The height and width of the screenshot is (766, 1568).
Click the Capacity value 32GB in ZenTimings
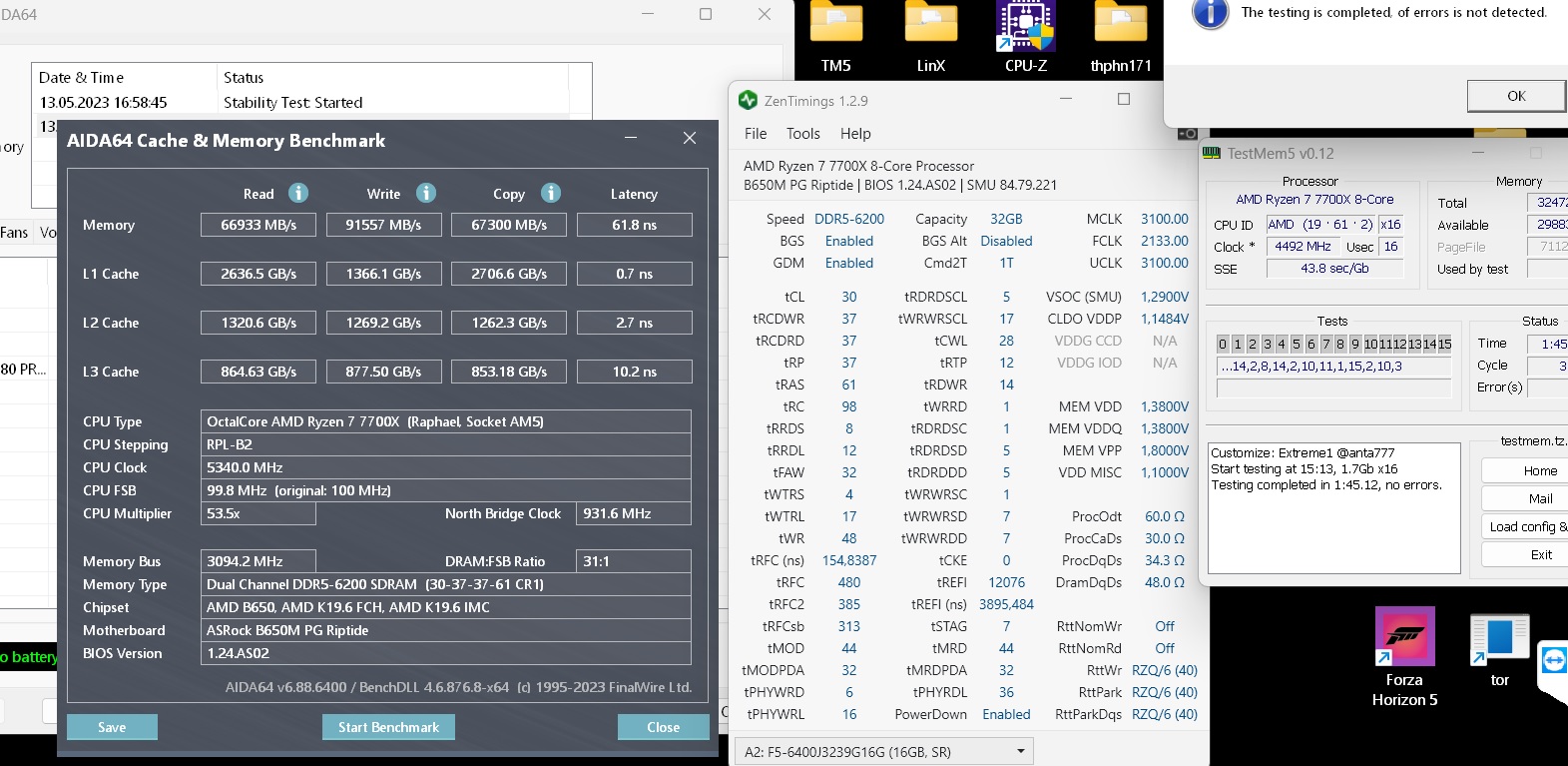tap(1006, 219)
